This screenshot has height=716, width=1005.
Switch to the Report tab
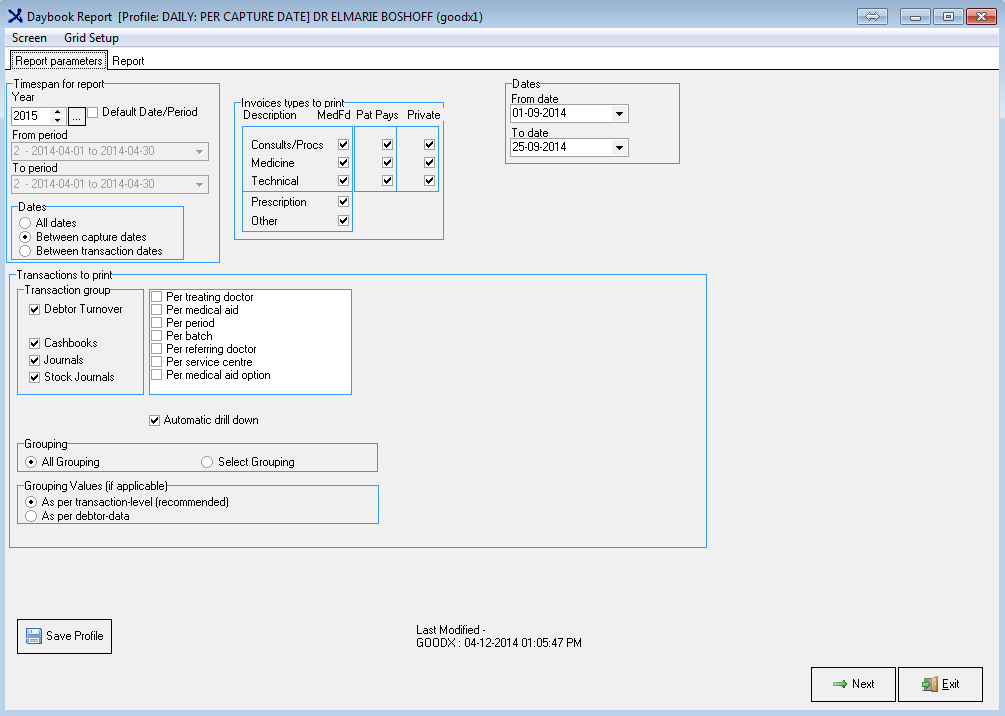[128, 61]
